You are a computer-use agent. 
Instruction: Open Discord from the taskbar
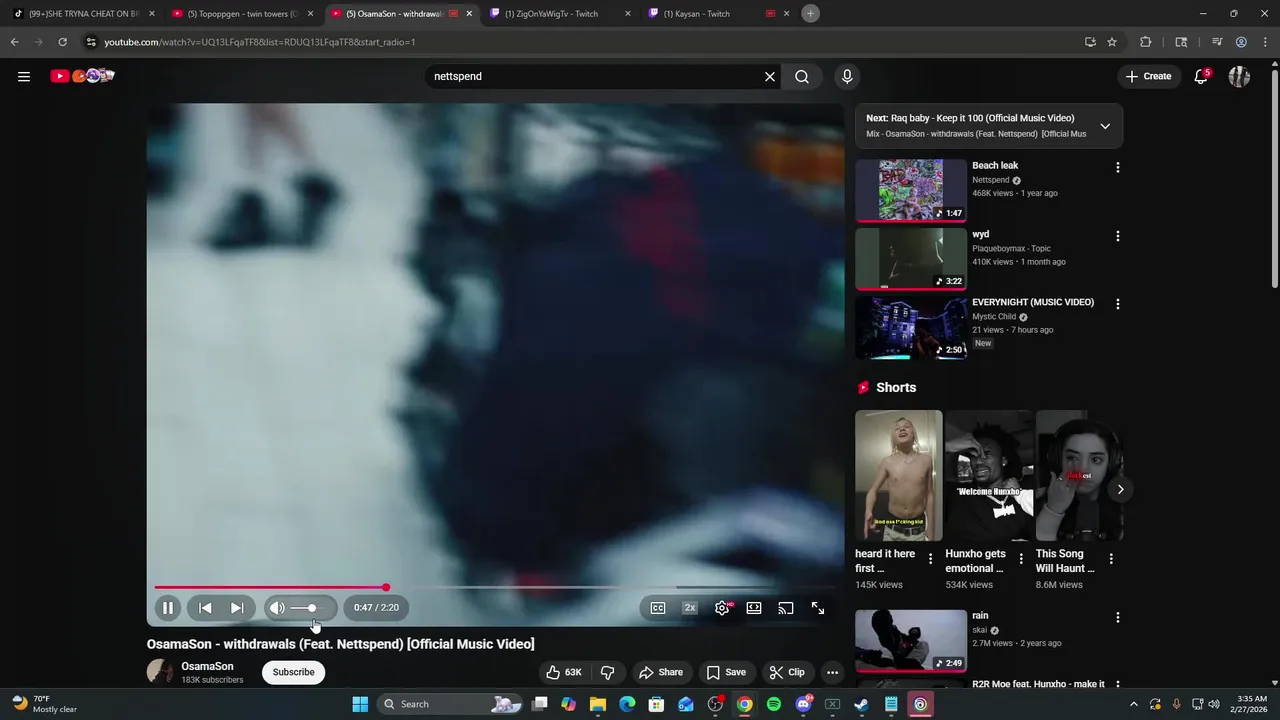coord(803,704)
